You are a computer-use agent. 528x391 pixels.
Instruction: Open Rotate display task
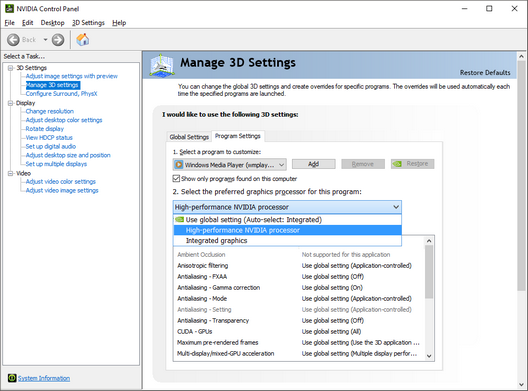pos(45,129)
